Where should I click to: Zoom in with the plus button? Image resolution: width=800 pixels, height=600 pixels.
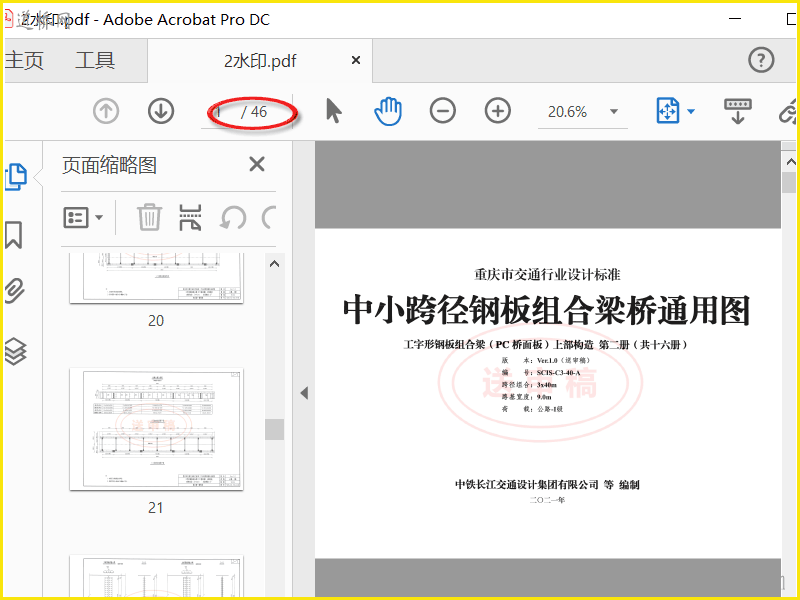(x=497, y=111)
